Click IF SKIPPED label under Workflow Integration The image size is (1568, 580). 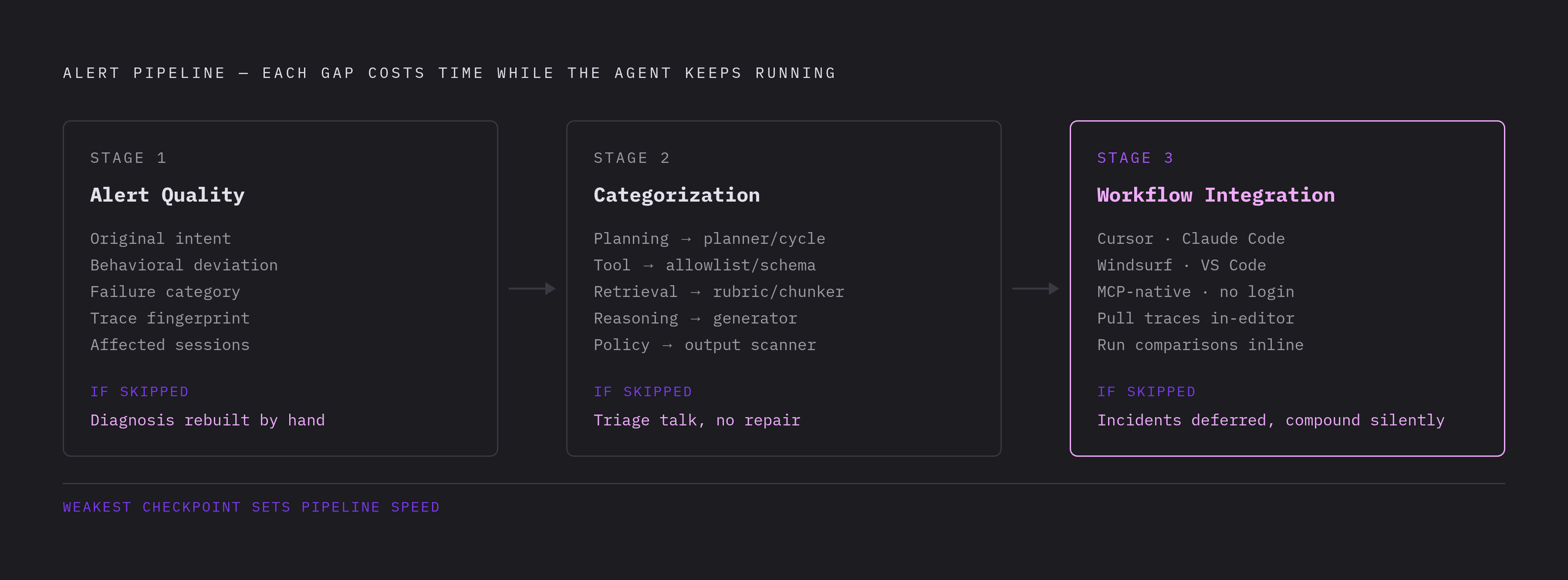coord(1146,392)
